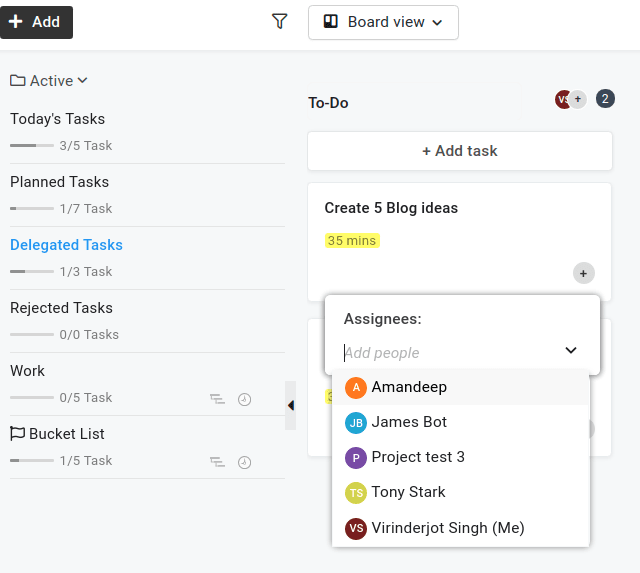This screenshot has width=640, height=573.
Task: Open the Board view dropdown
Action: (x=383, y=22)
